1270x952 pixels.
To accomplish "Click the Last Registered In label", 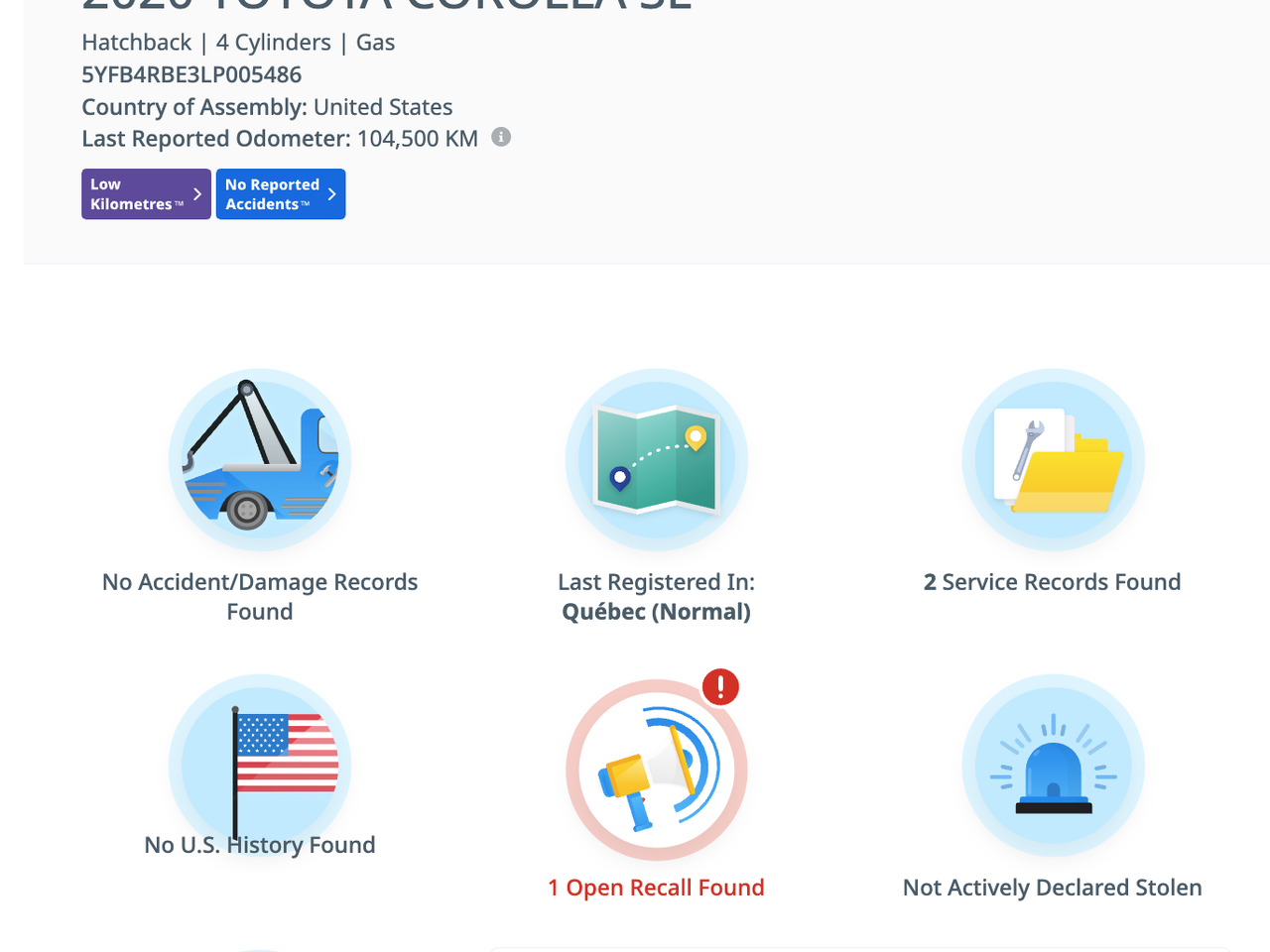I will tap(656, 582).
